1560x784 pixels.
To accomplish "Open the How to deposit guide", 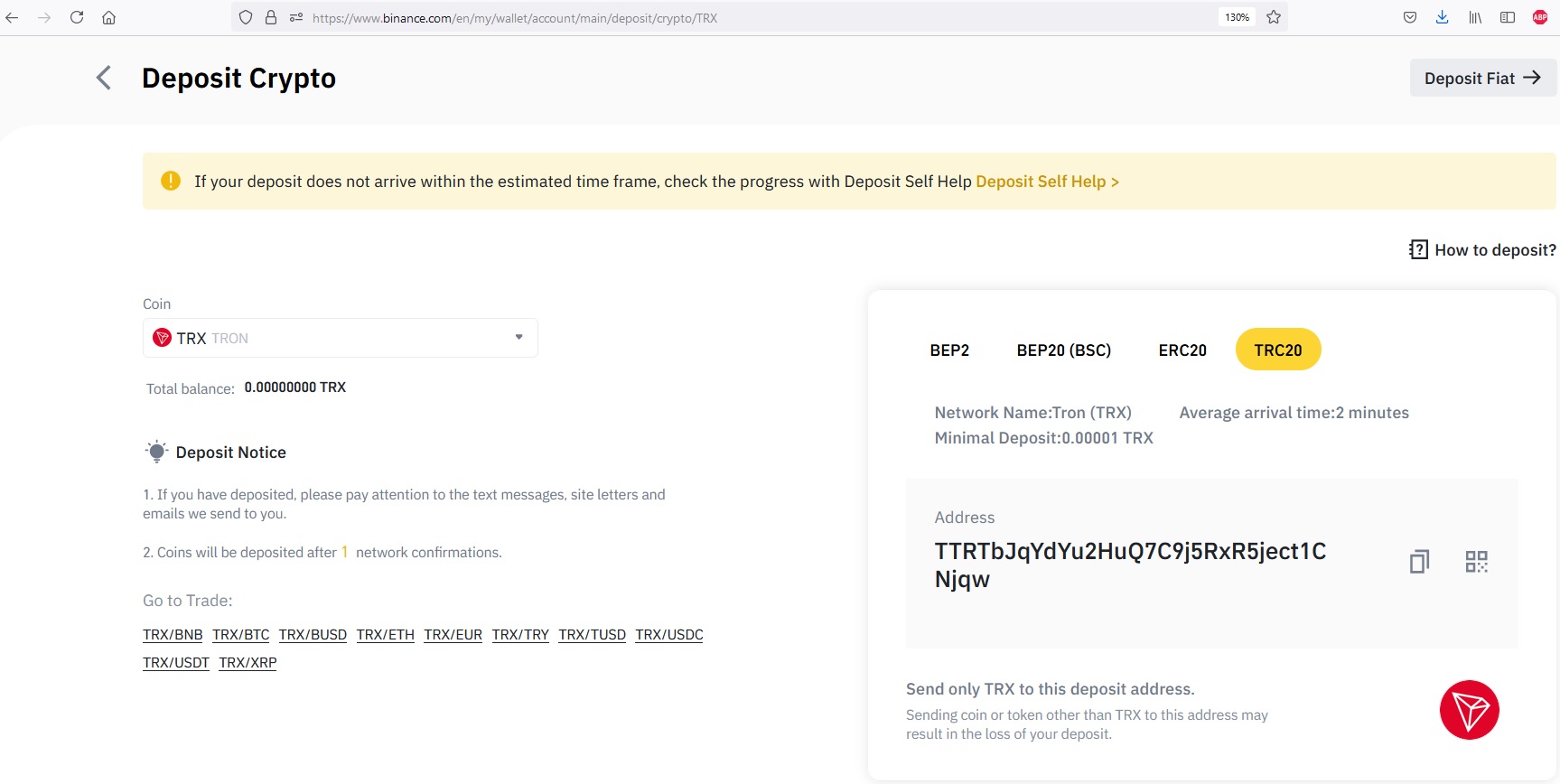I will pos(1495,250).
